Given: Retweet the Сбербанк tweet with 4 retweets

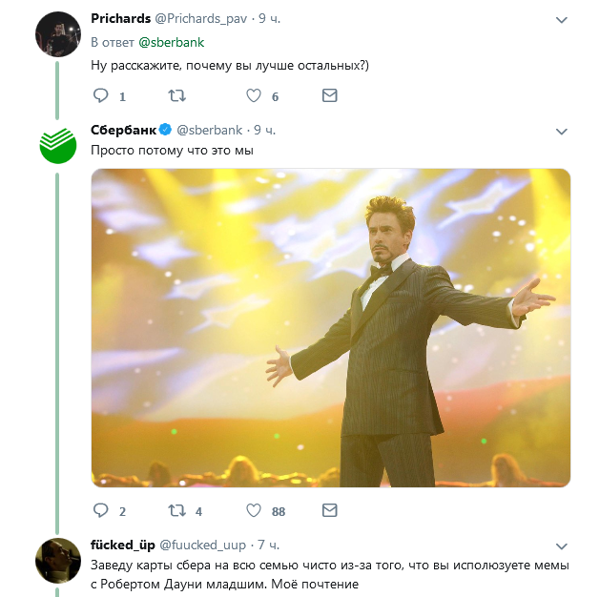Looking at the screenshot, I should point(177,511).
